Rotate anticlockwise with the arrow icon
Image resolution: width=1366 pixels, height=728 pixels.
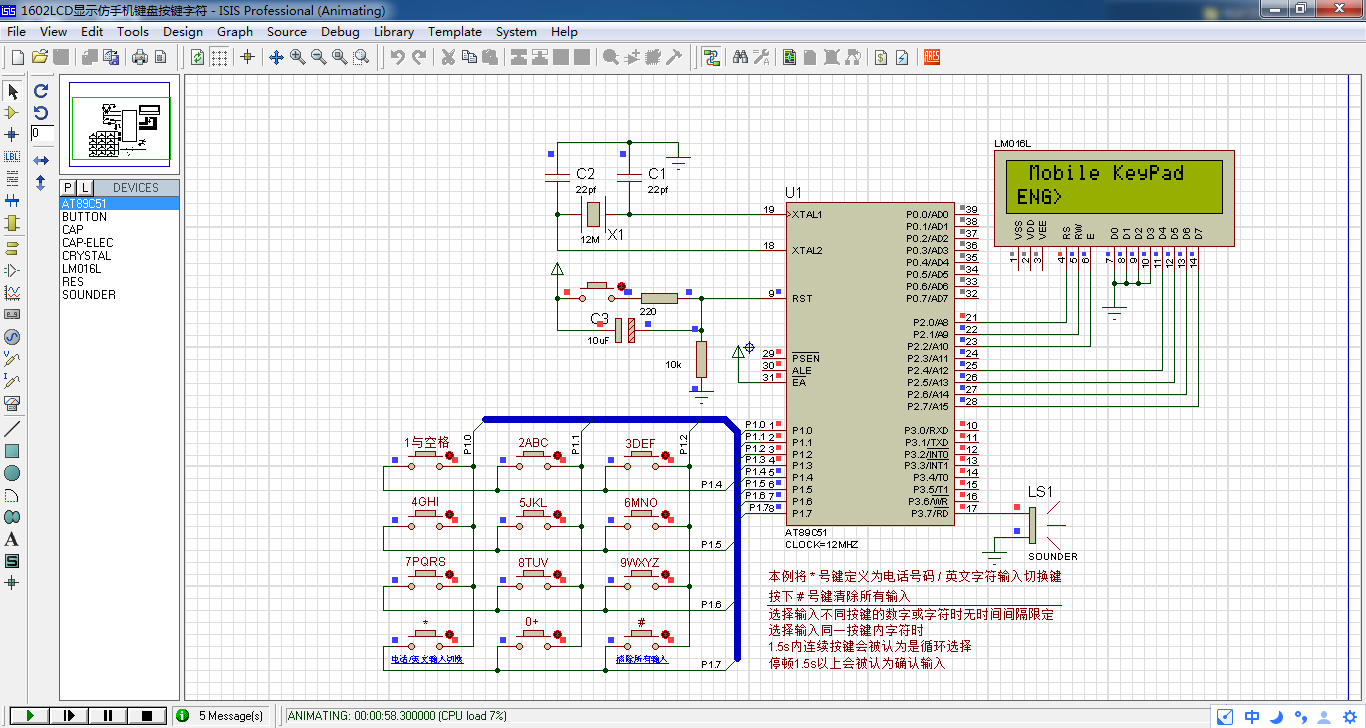[x=41, y=112]
